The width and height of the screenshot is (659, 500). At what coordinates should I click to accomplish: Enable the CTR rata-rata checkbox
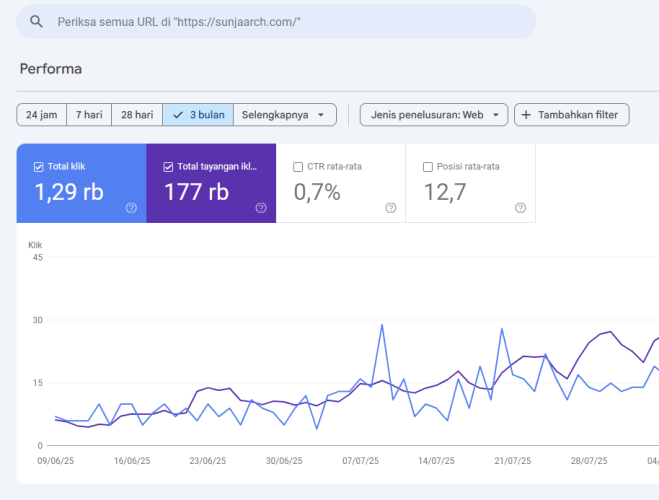[x=298, y=167]
